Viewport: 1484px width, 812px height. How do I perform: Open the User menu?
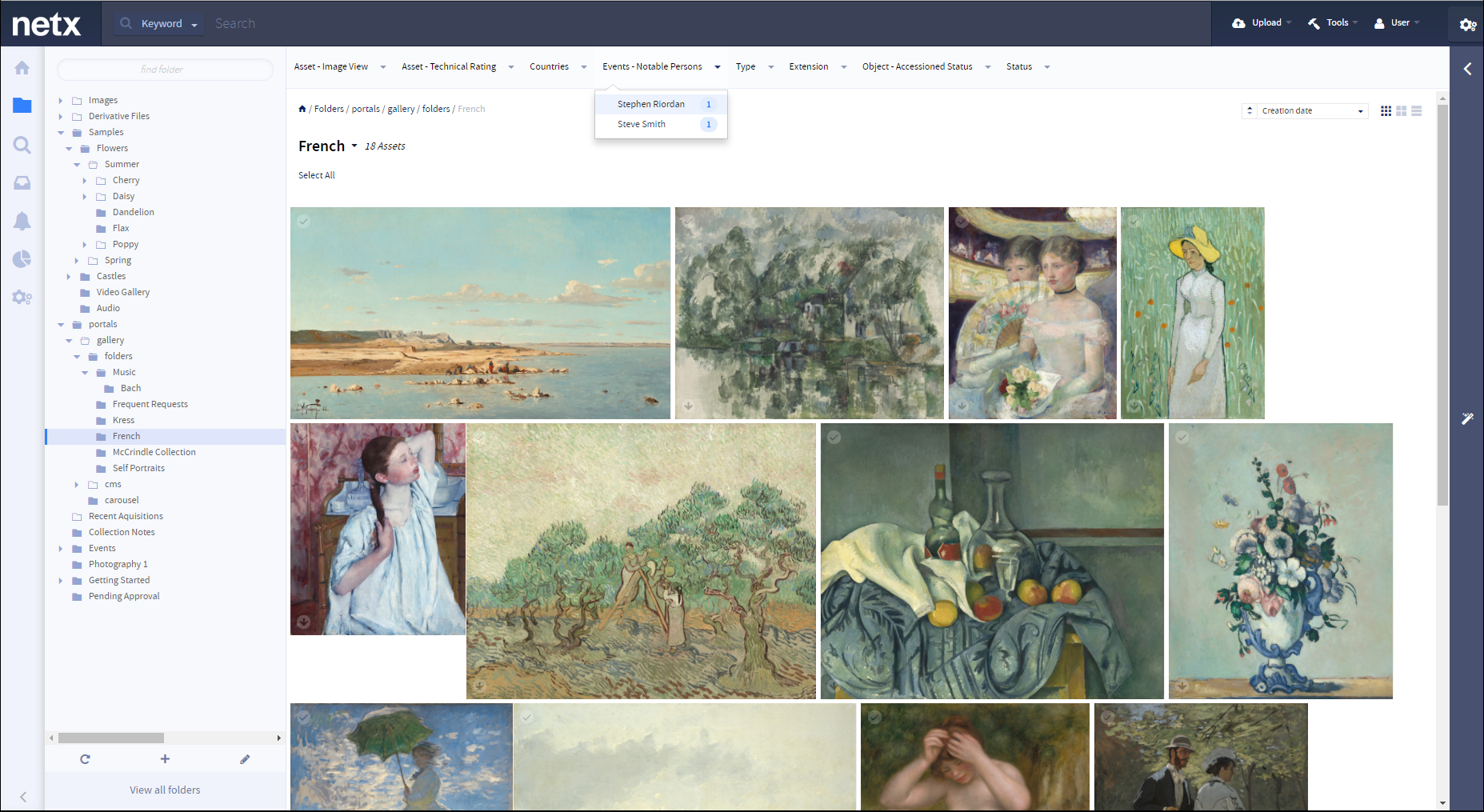click(x=1397, y=23)
